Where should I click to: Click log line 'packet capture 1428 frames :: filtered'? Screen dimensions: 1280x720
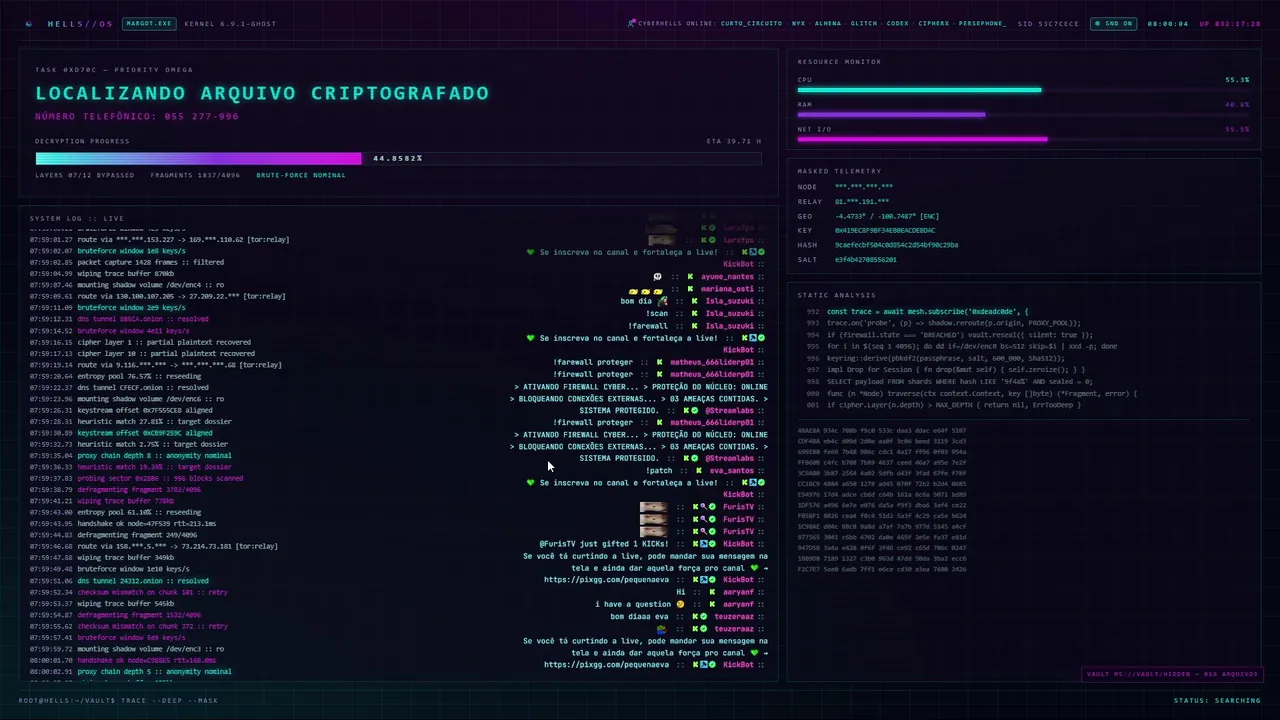[x=151, y=262]
